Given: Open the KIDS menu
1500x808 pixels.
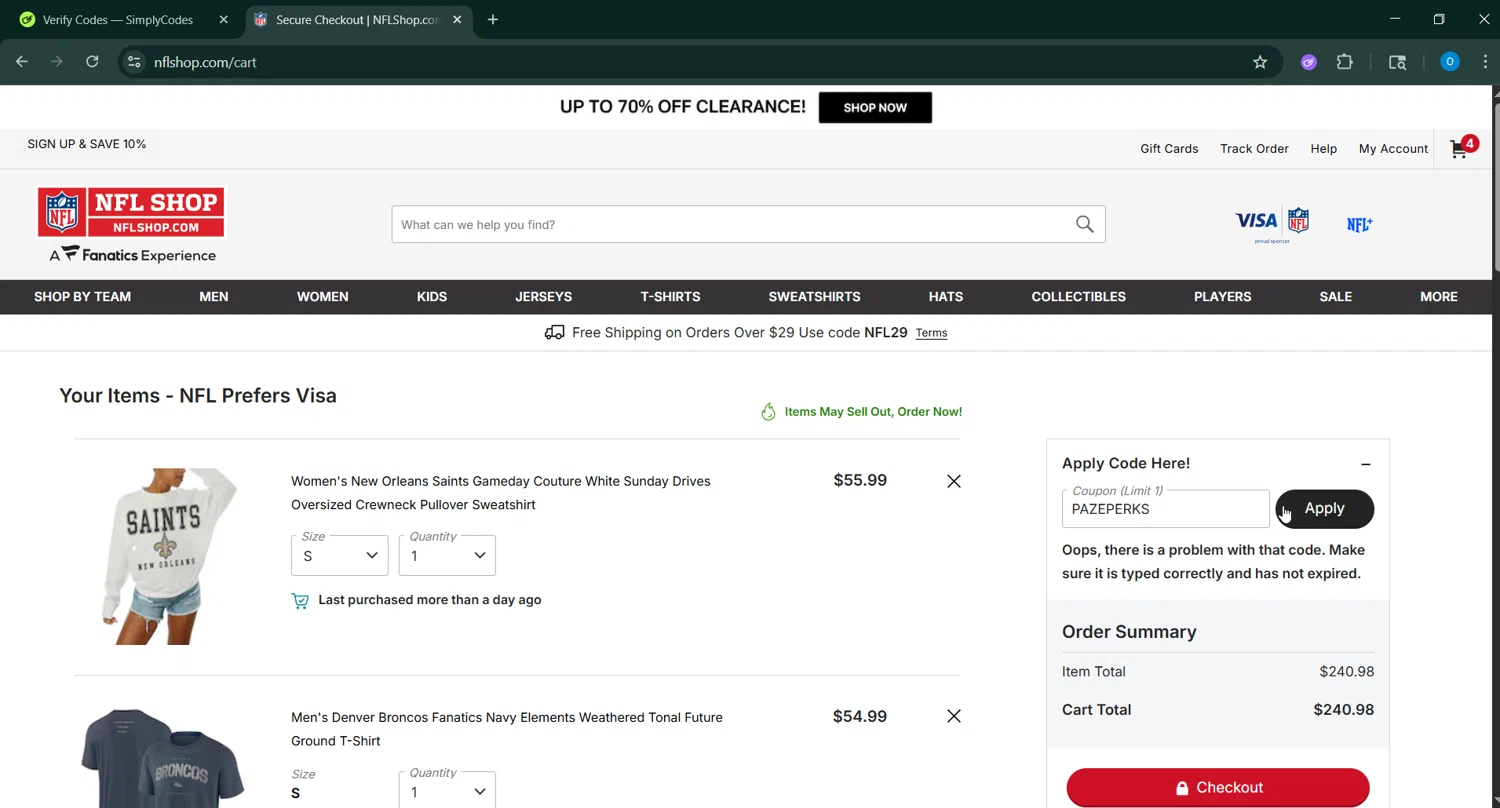Looking at the screenshot, I should [432, 296].
